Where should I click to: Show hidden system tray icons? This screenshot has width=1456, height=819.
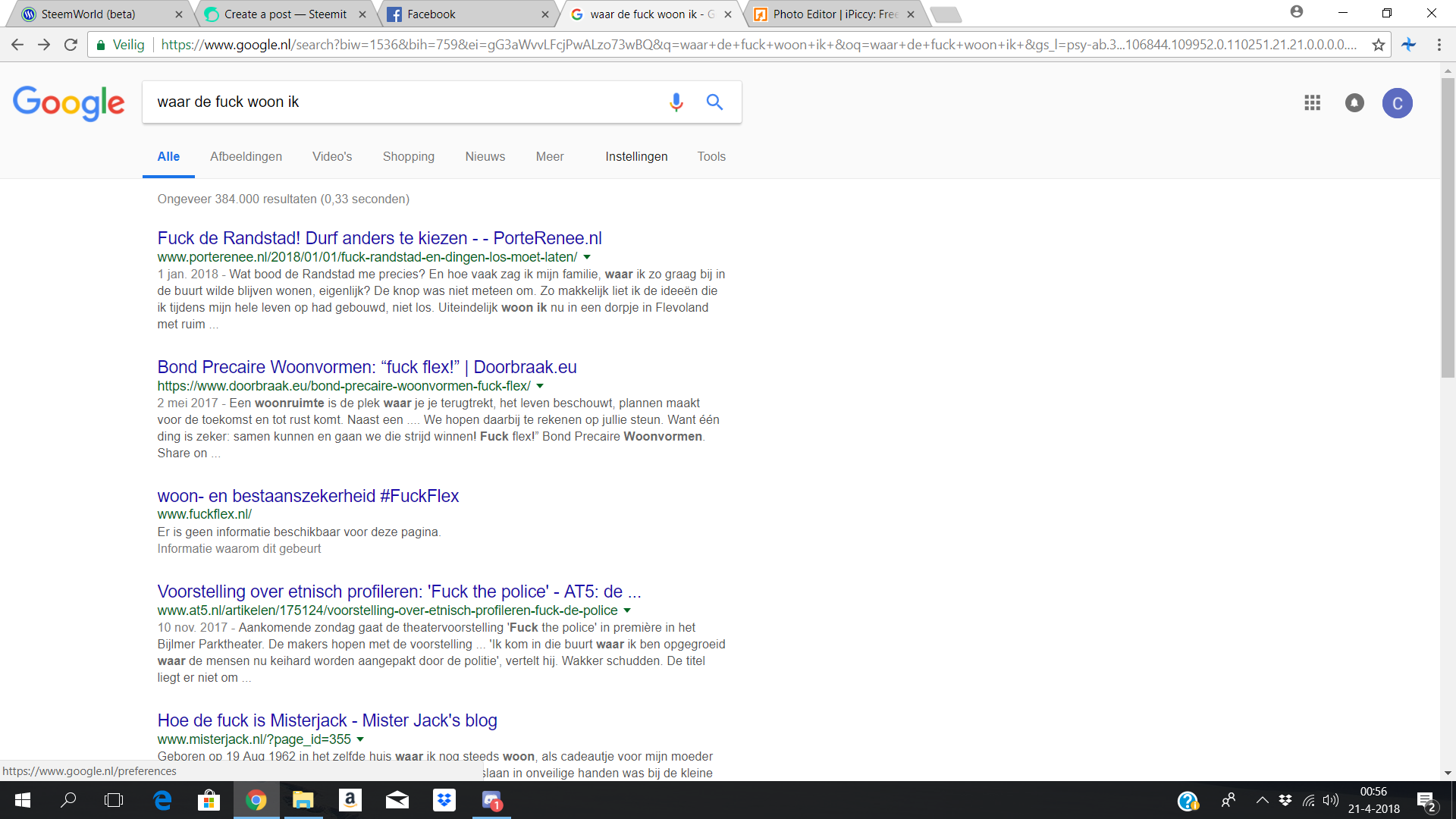(1262, 800)
